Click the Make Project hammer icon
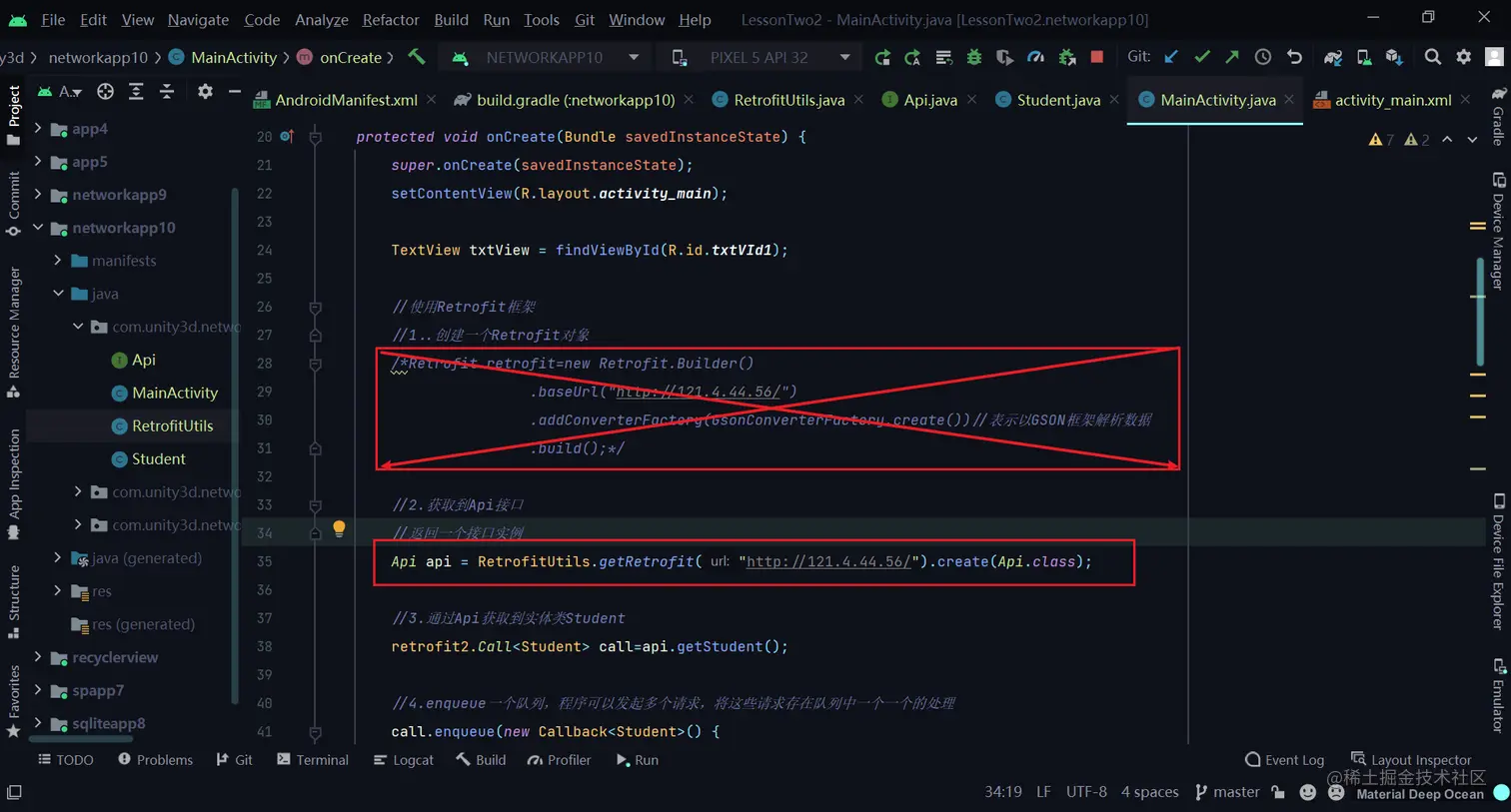1511x812 pixels. point(417,57)
